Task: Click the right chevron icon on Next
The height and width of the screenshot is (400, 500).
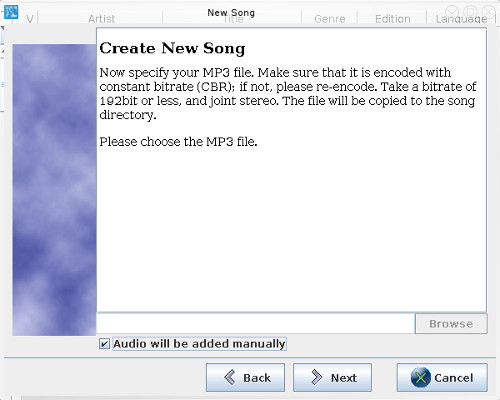Action: (x=316, y=377)
